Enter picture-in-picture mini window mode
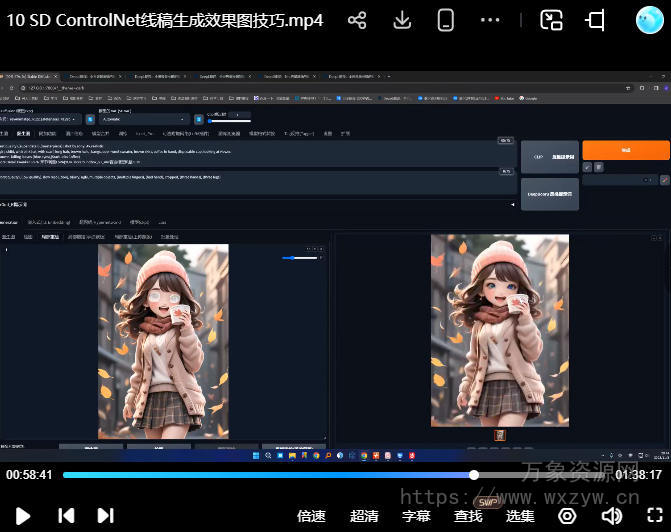 551,20
